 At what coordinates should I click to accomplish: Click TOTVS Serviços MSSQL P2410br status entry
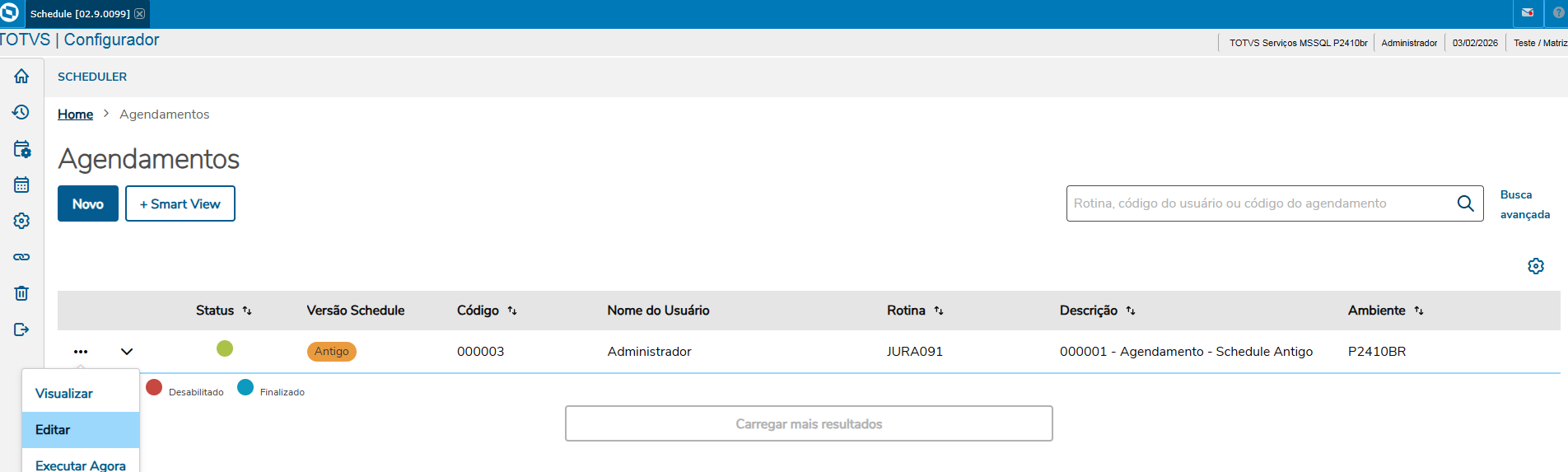(1299, 43)
